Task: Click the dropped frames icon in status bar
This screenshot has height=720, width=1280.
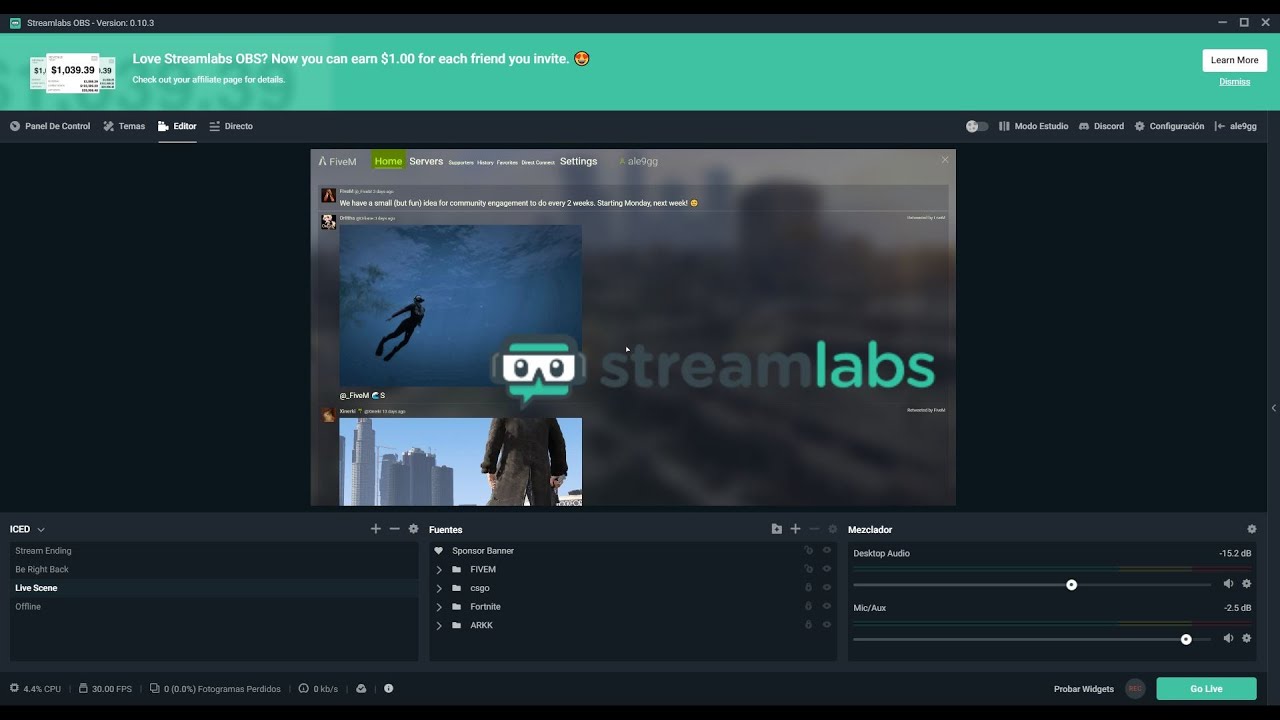Action: coord(155,689)
